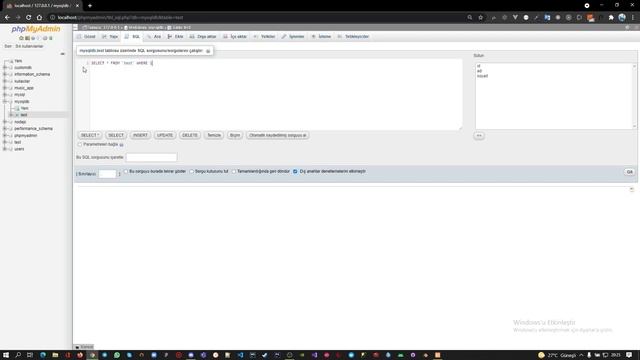Select the 'soyad' column in Sütun list
The image size is (640, 360).
click(x=482, y=76)
